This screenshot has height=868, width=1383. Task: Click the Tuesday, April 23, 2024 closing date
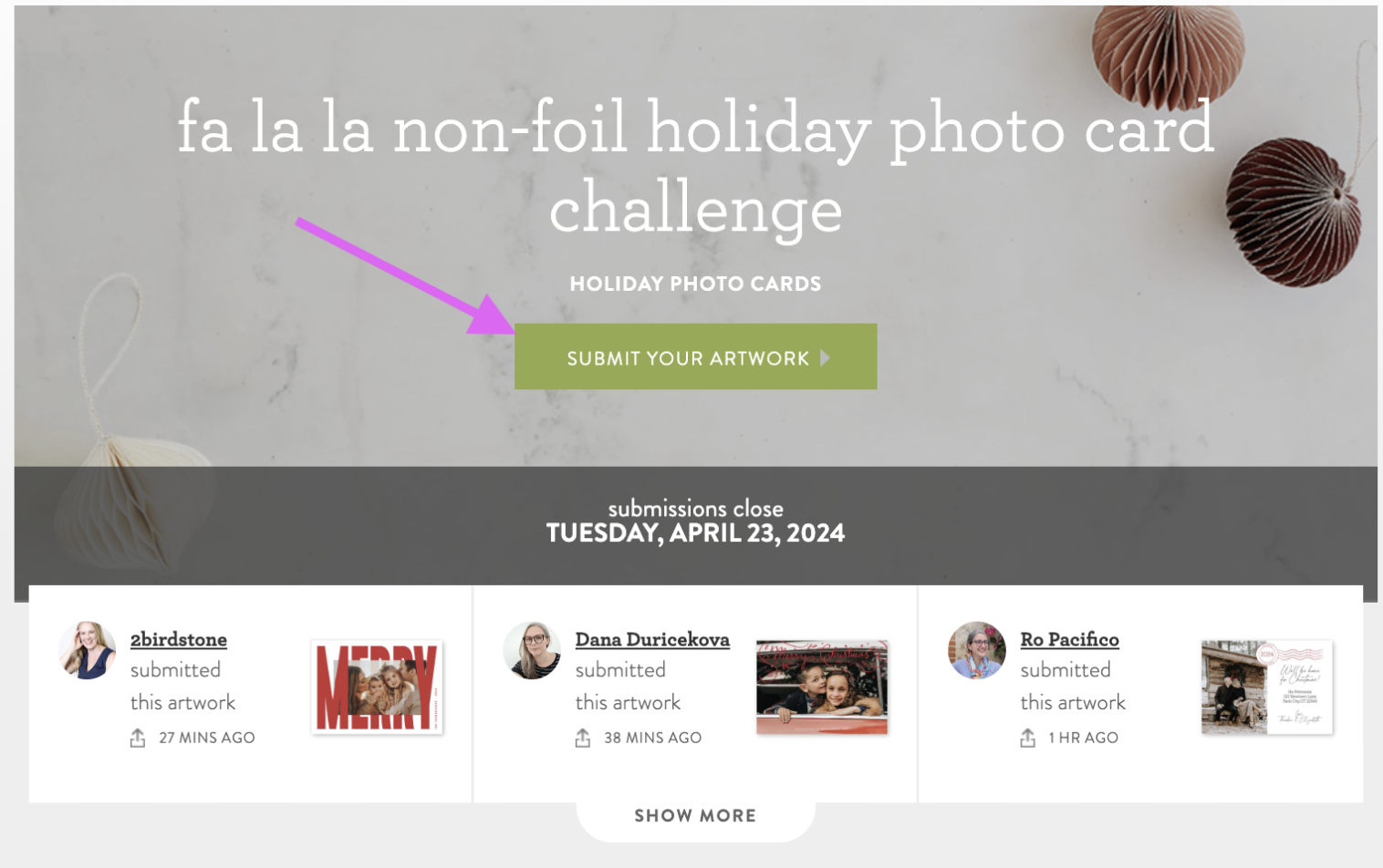[695, 533]
